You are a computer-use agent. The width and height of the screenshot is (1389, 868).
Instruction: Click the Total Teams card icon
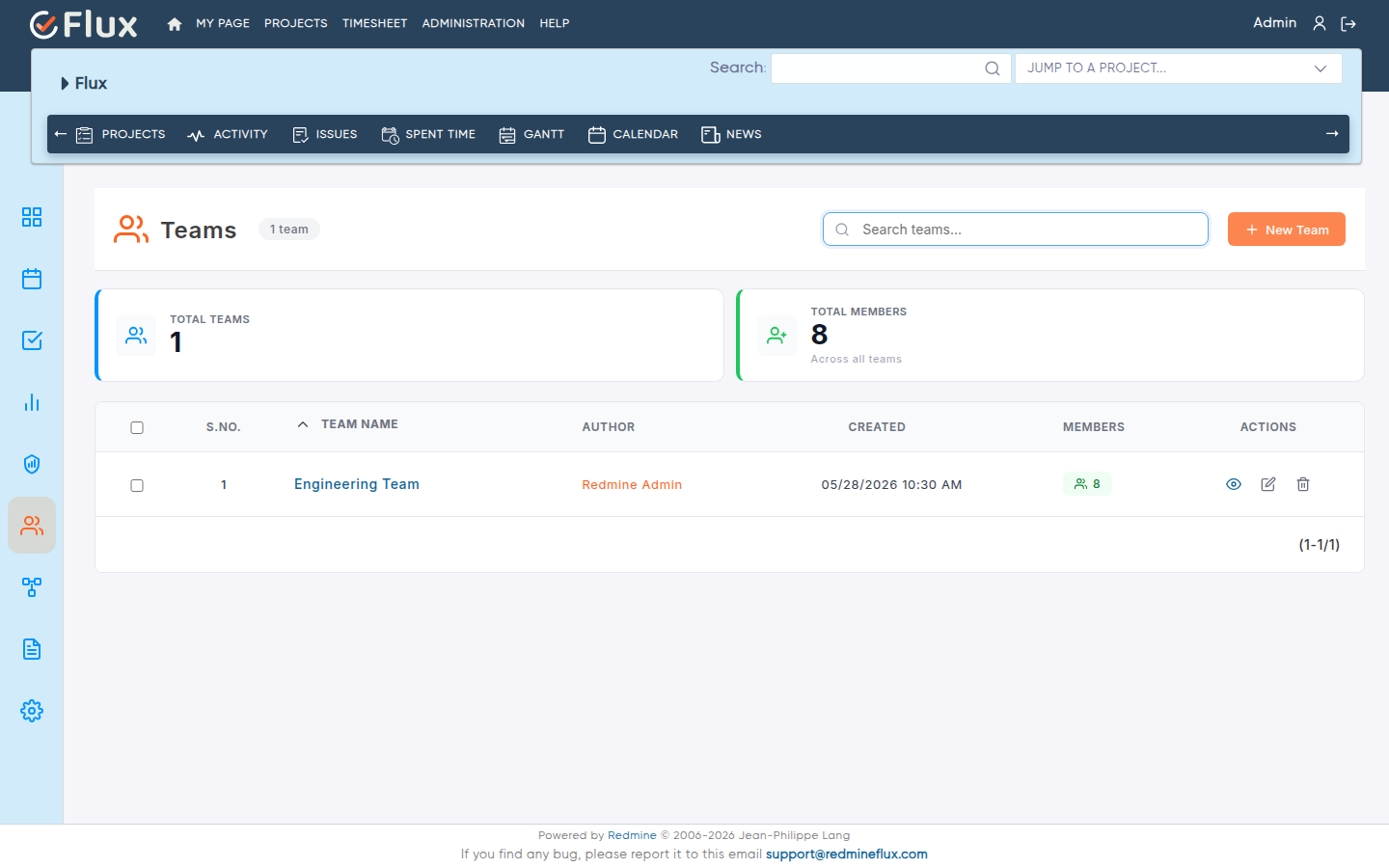136,336
